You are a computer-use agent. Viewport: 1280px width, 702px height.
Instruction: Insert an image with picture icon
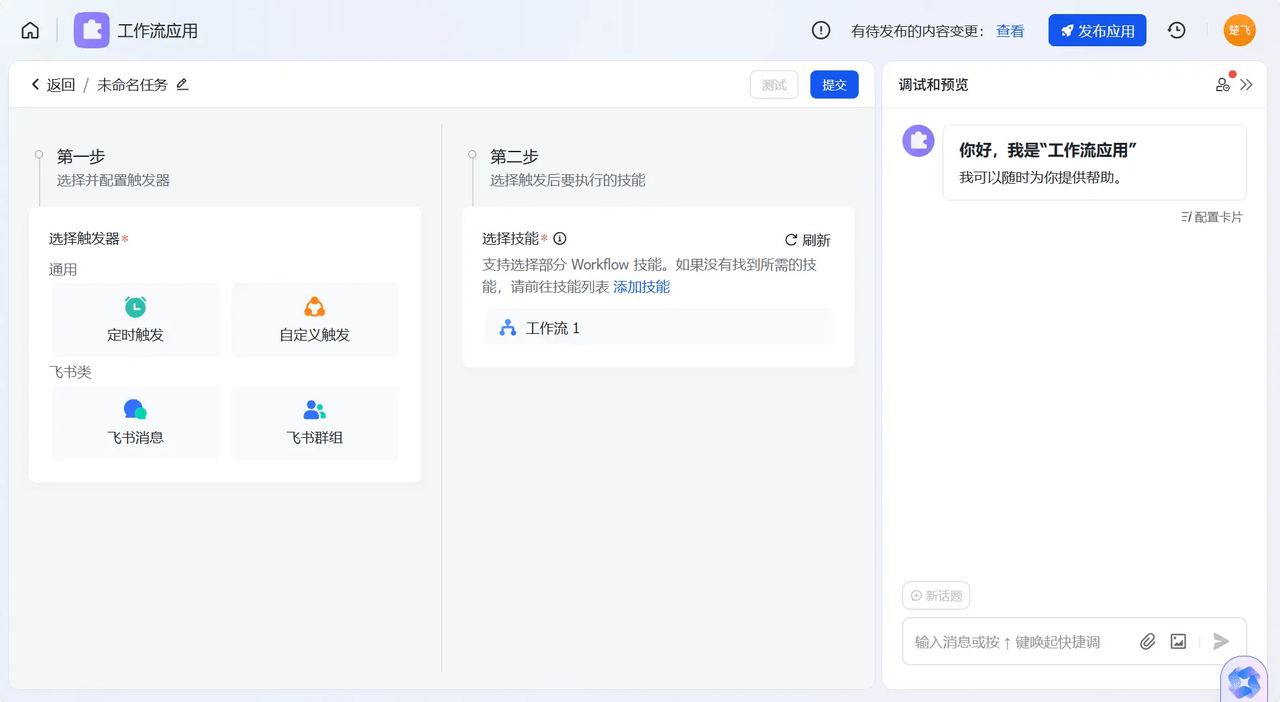(x=1178, y=642)
